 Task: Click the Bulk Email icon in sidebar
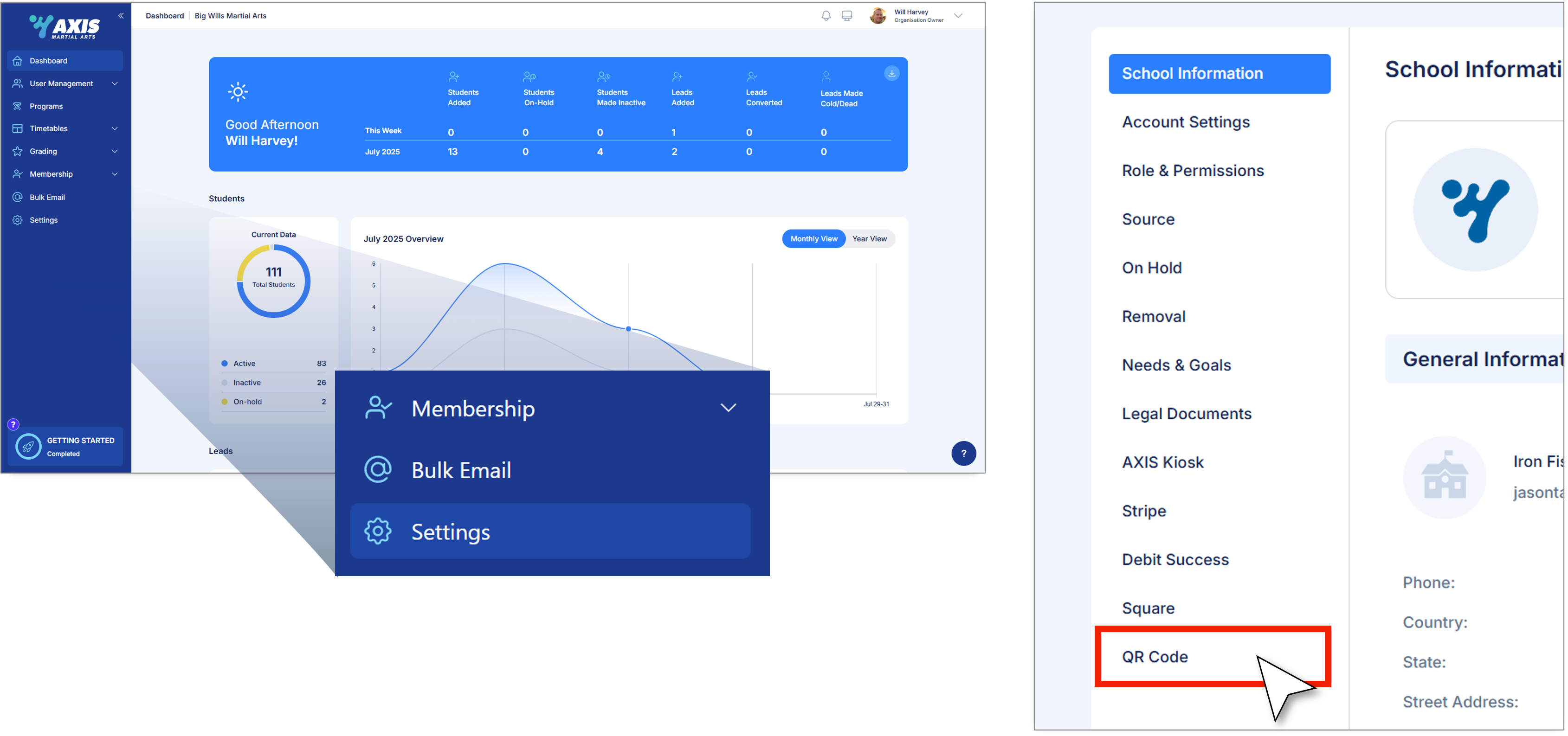[18, 197]
